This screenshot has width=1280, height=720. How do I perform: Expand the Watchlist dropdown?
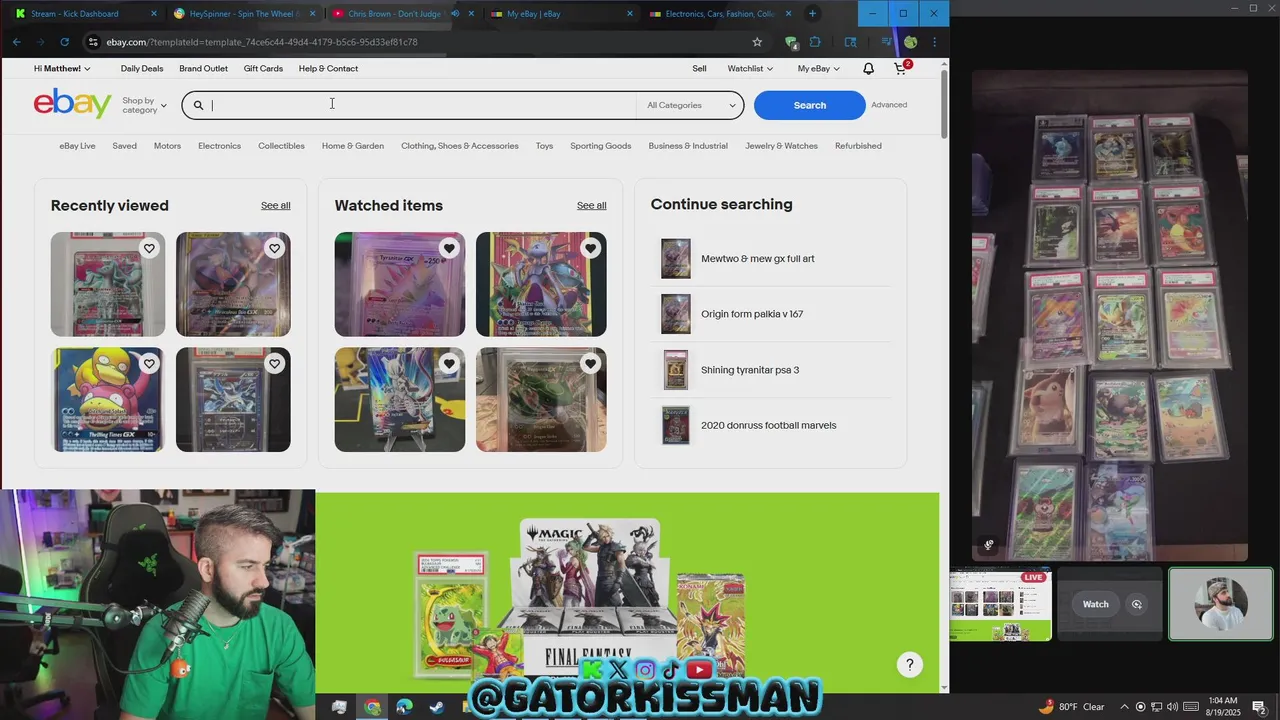click(x=750, y=69)
